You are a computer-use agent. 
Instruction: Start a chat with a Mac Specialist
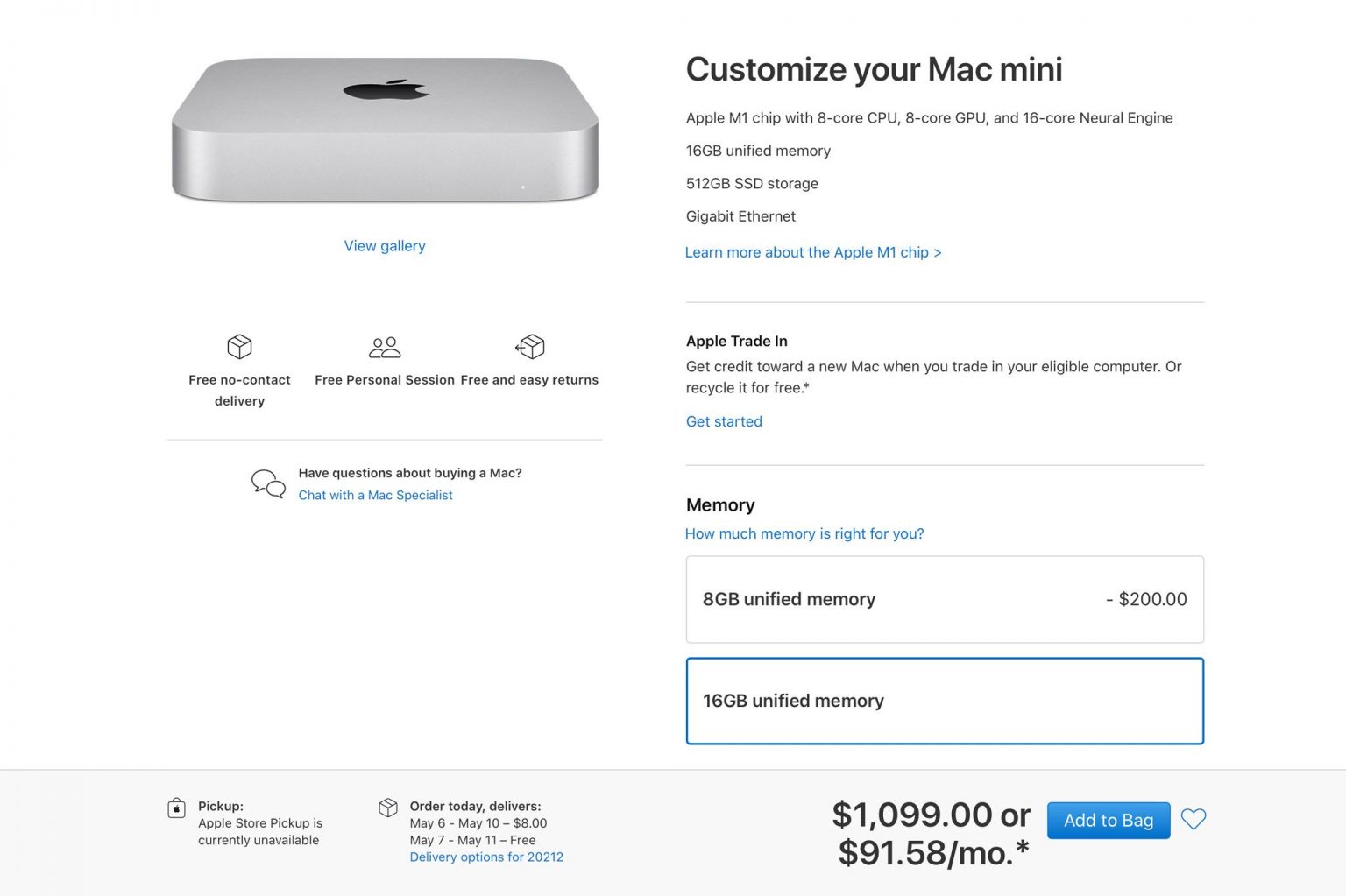click(375, 495)
